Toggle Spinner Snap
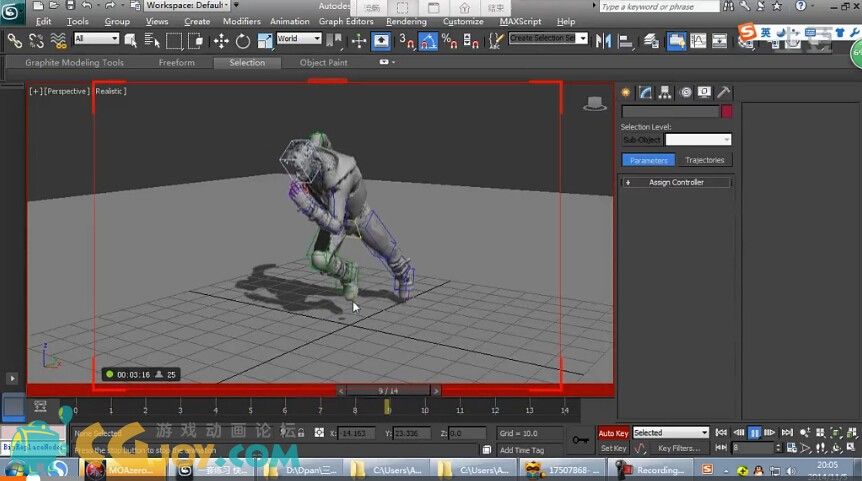Viewport: 862px width, 481px height. coord(471,41)
